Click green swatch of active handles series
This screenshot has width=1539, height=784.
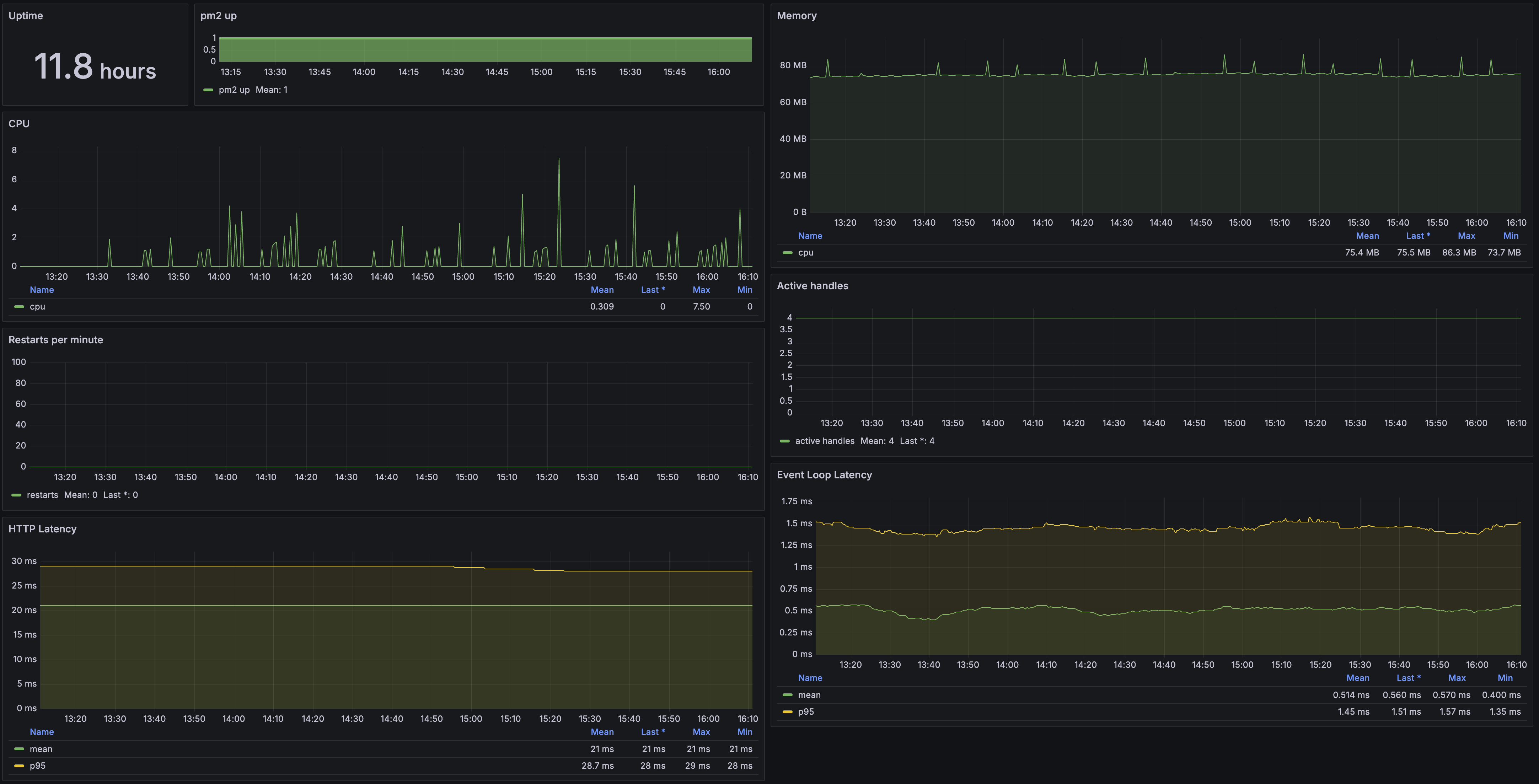[784, 441]
